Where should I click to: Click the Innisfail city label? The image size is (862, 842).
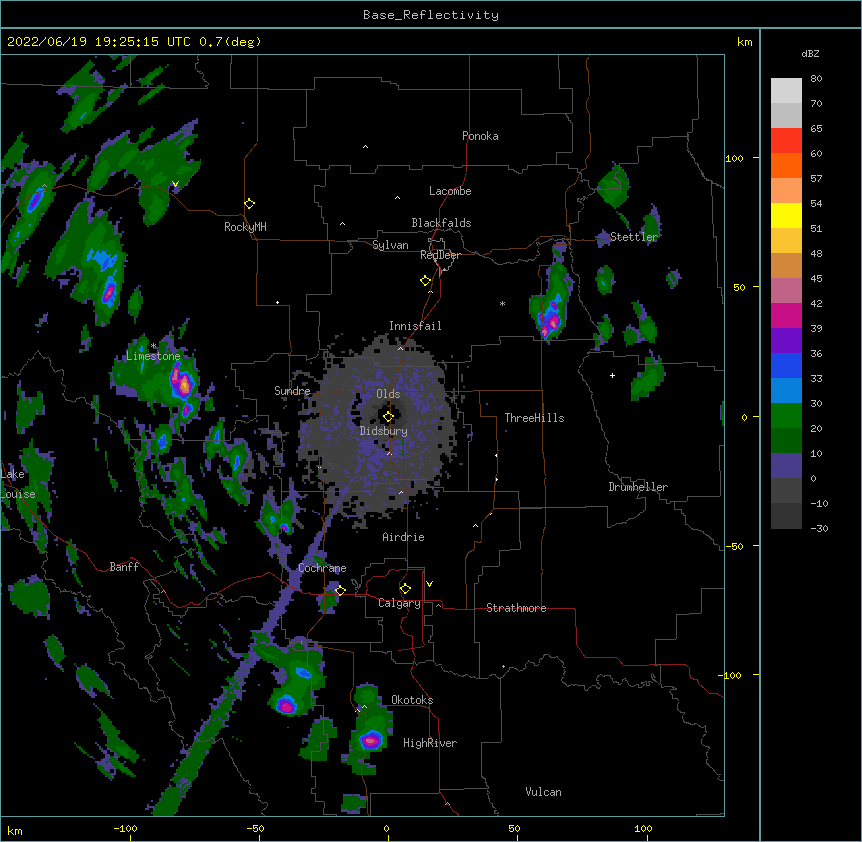point(415,326)
